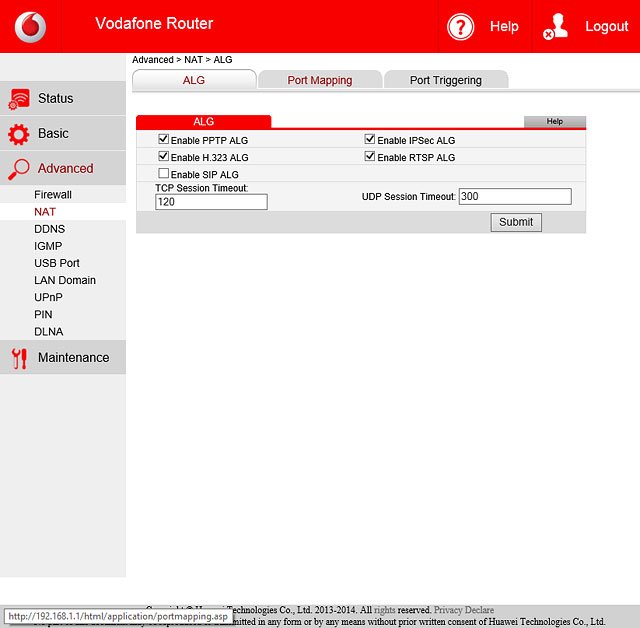This screenshot has height=628, width=640.
Task: Open the Port Triggering tab
Action: click(446, 80)
